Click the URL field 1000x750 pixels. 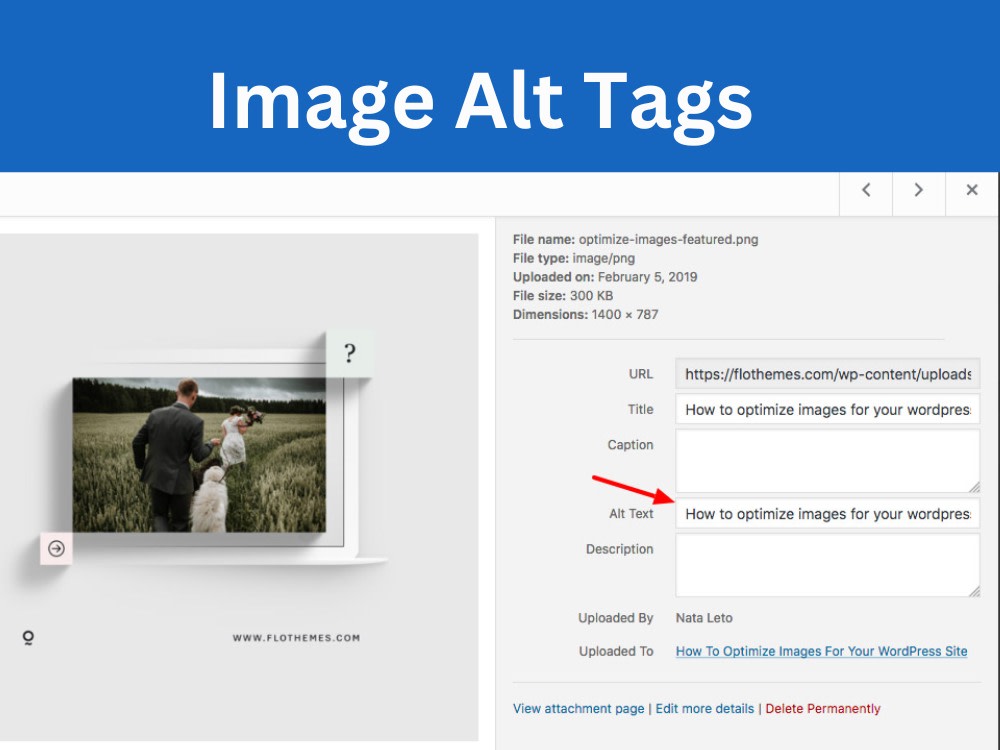[x=827, y=374]
